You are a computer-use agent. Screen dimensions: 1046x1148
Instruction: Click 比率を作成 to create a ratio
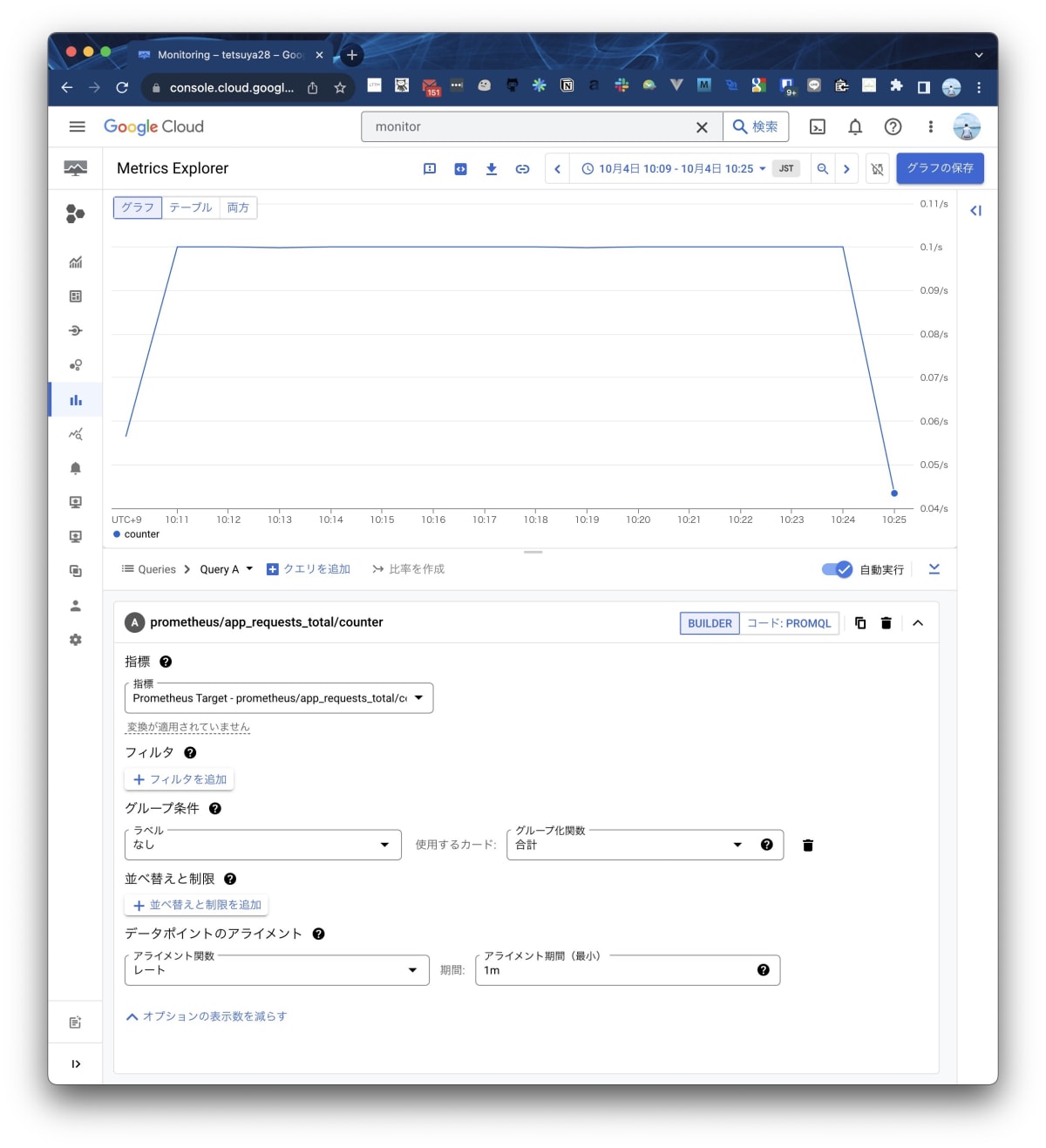point(408,569)
